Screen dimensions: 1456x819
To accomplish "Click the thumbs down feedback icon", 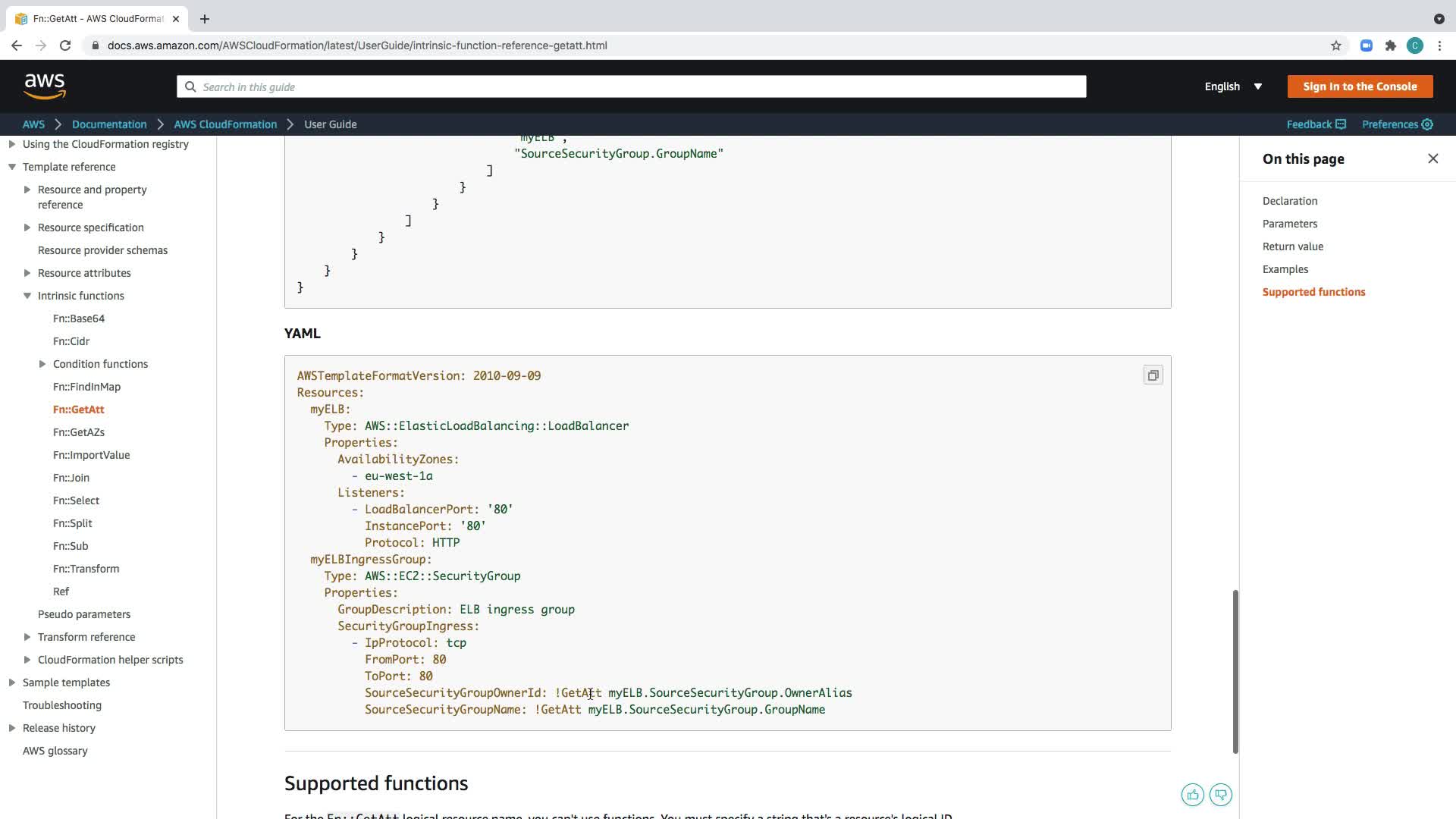I will coord(1220,795).
